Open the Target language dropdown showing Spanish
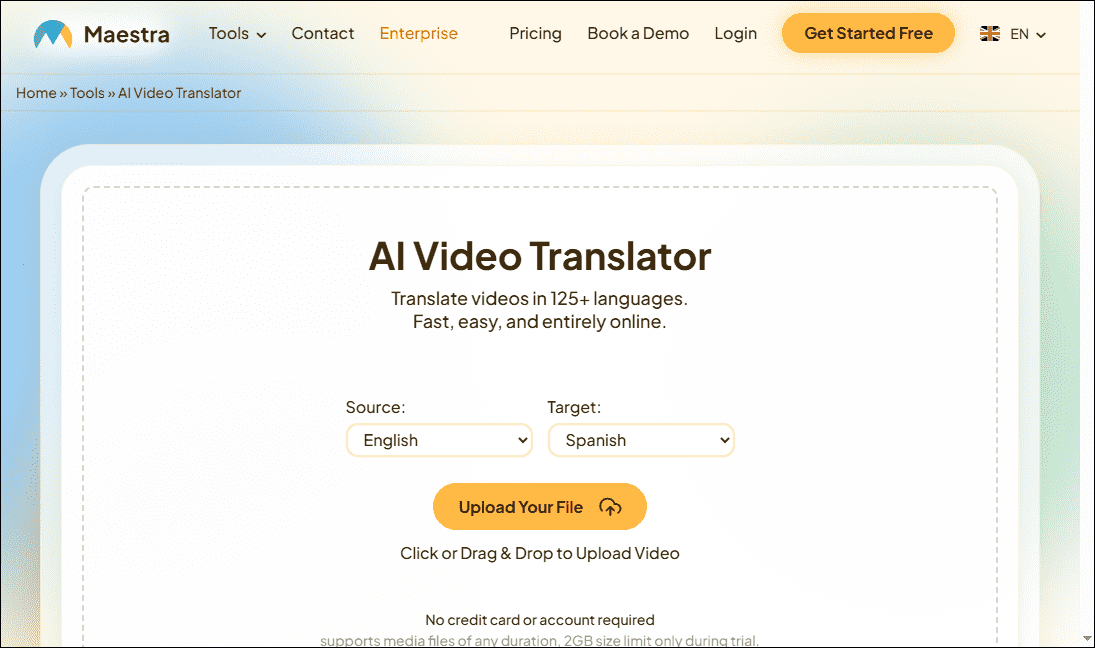The width and height of the screenshot is (1095, 648). (x=641, y=440)
